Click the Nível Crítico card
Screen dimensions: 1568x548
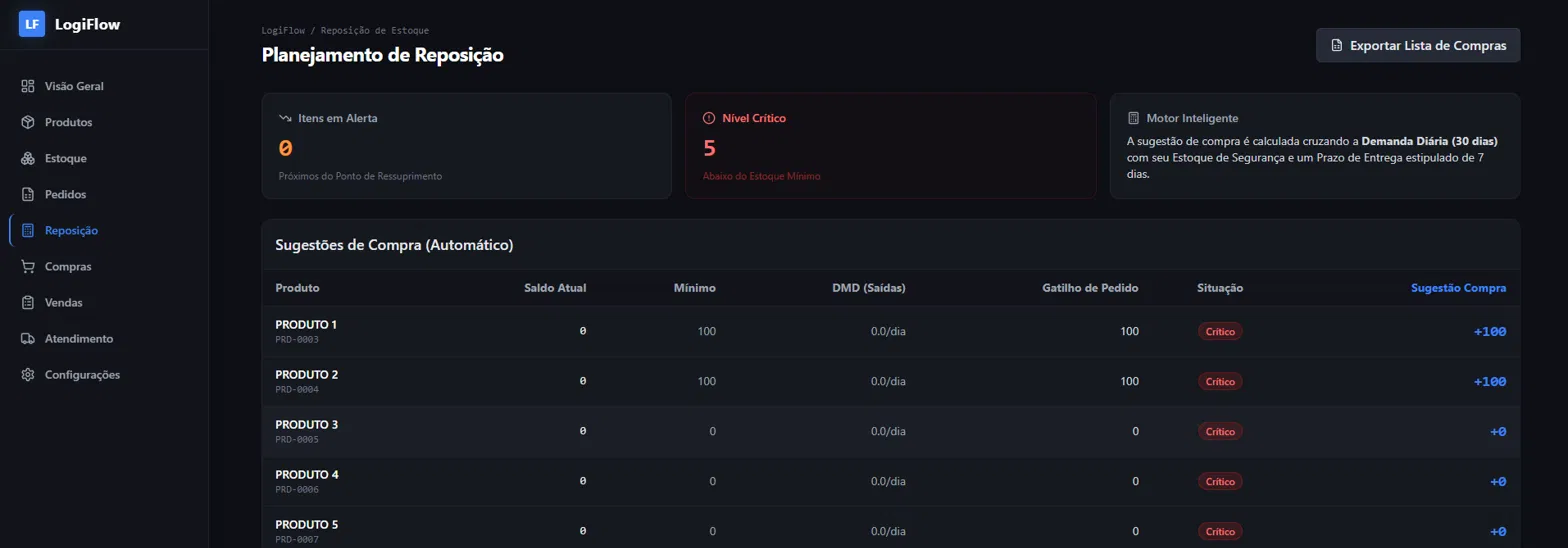pos(891,146)
